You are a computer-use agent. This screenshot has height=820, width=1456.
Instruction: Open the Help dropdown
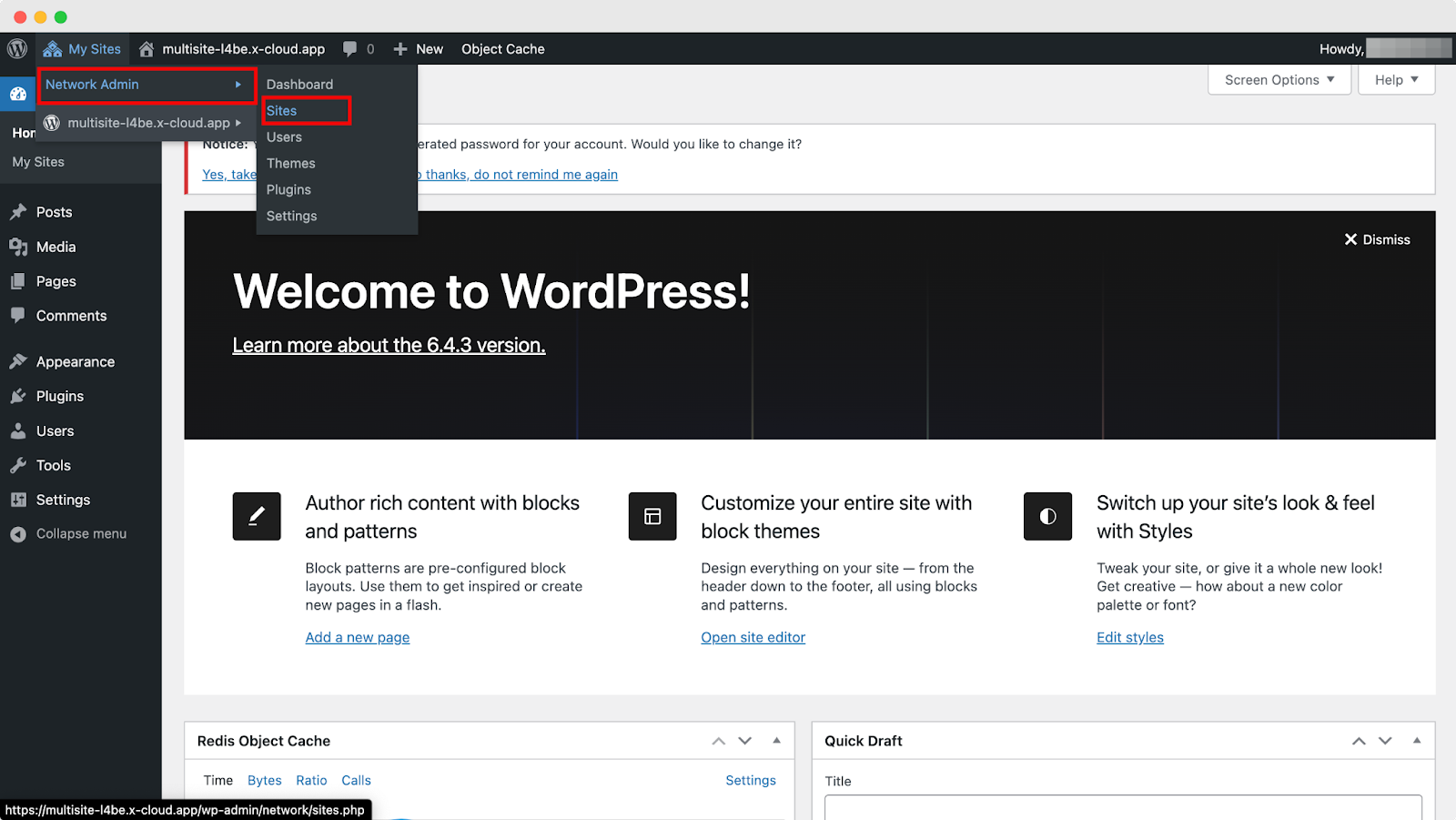[1395, 79]
